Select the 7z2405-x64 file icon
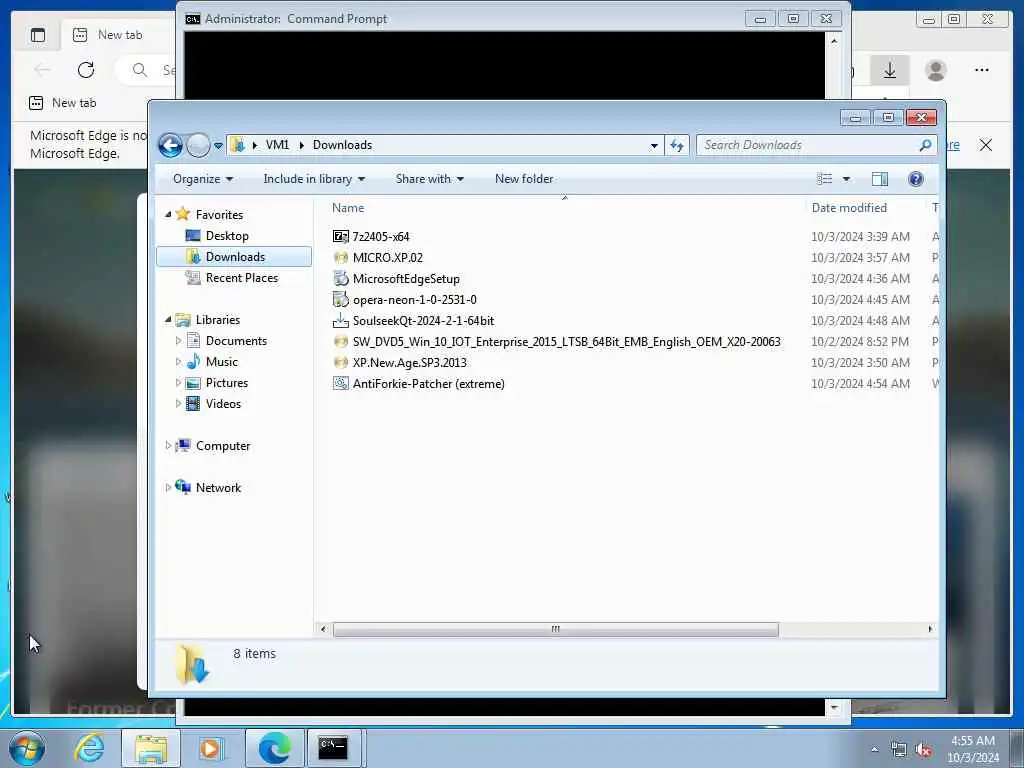Image resolution: width=1024 pixels, height=768 pixels. [340, 236]
